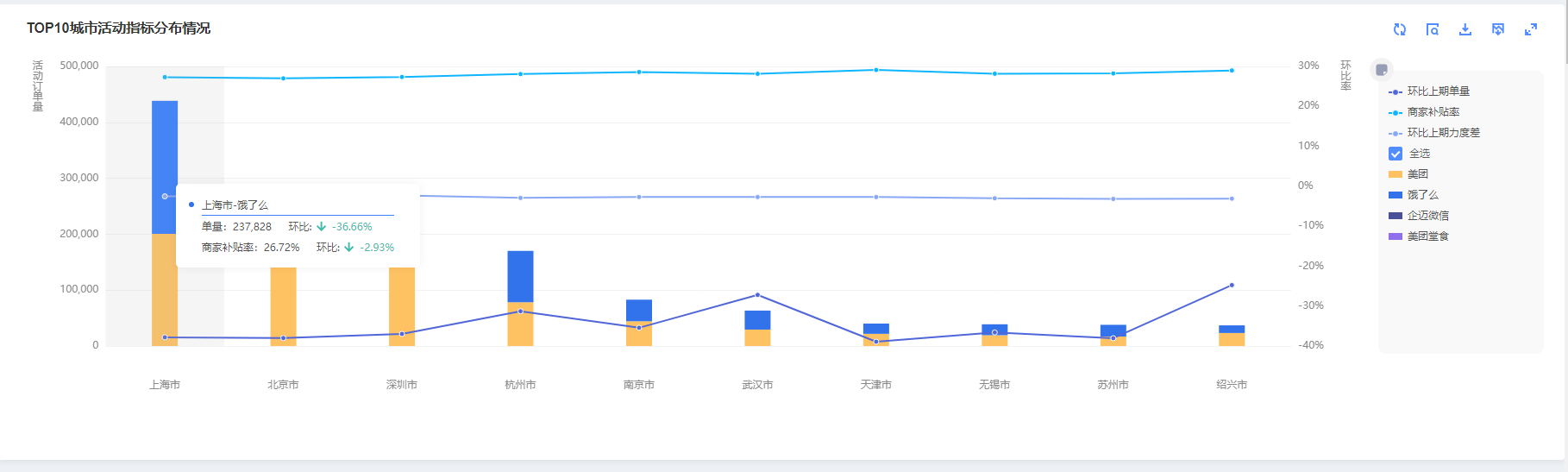Click the -40% right axis label

click(x=1311, y=345)
